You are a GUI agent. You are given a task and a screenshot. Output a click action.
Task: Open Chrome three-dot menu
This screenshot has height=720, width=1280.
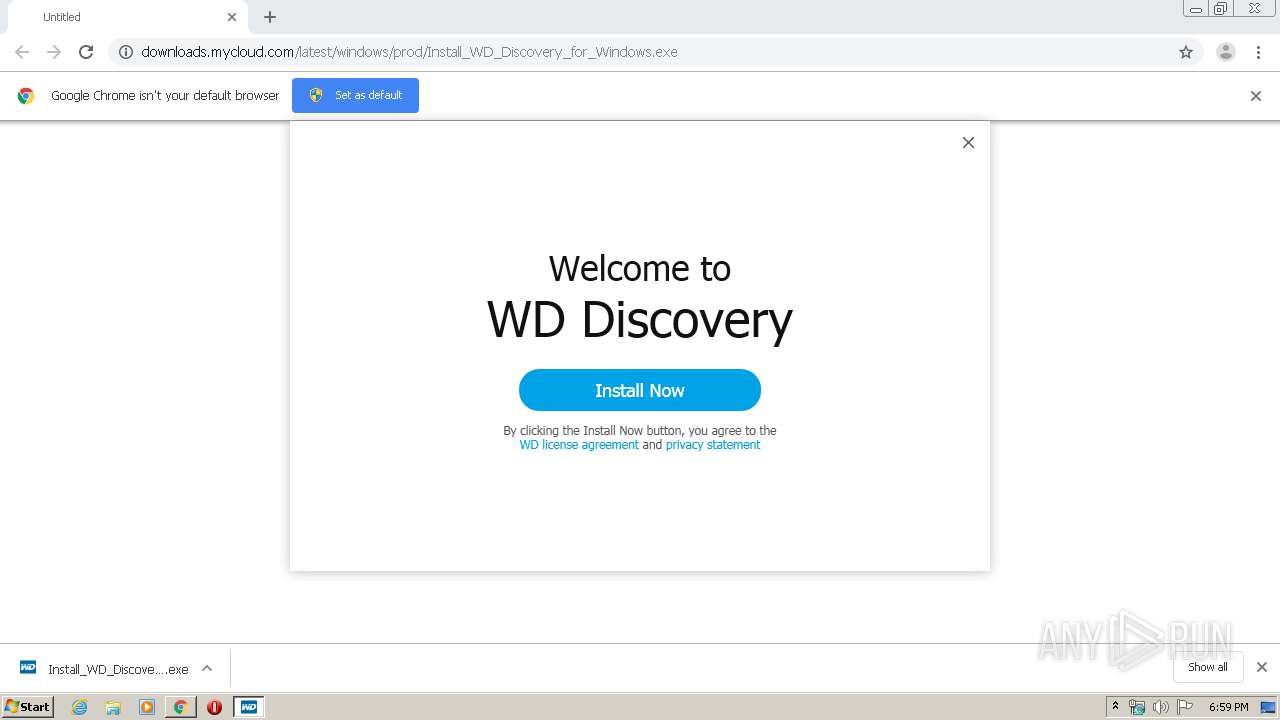[x=1258, y=52]
